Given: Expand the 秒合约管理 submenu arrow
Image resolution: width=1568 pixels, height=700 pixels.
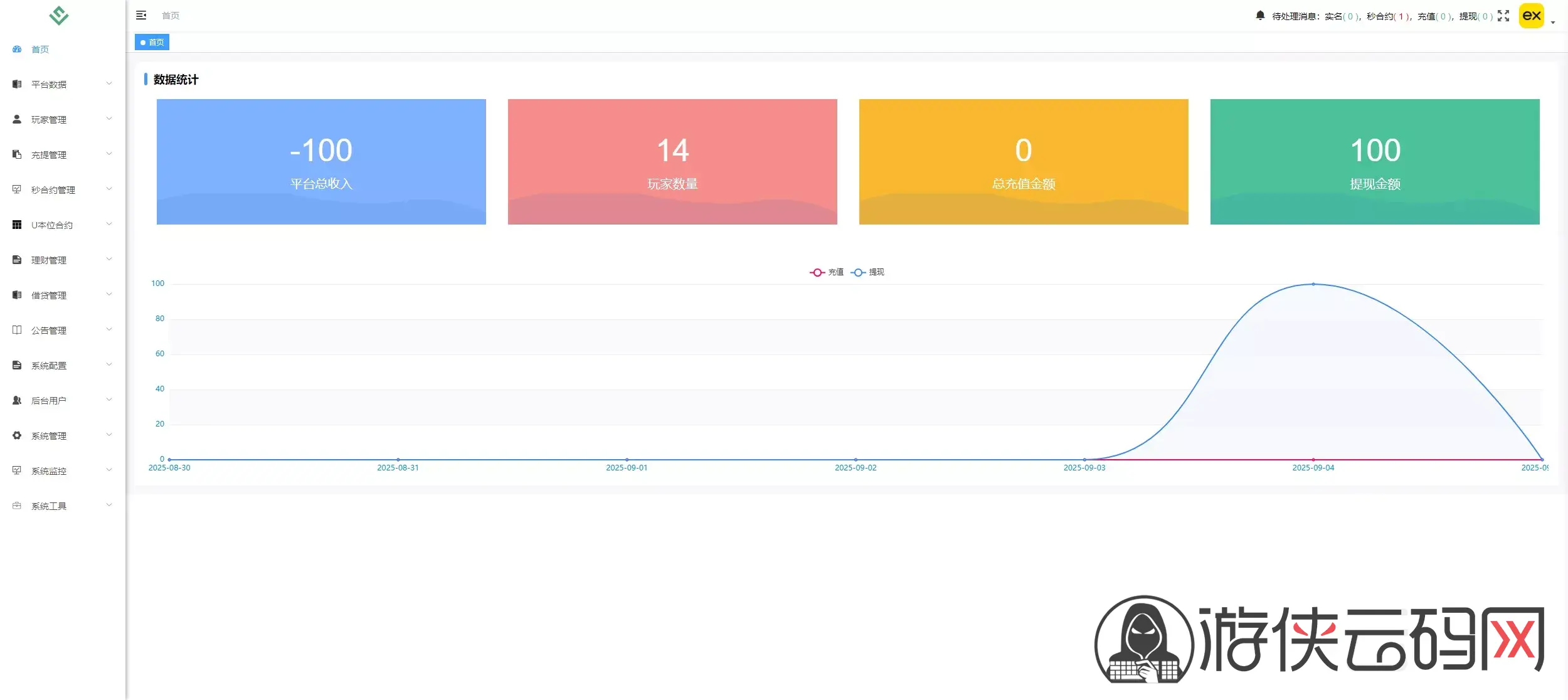Looking at the screenshot, I should [109, 189].
